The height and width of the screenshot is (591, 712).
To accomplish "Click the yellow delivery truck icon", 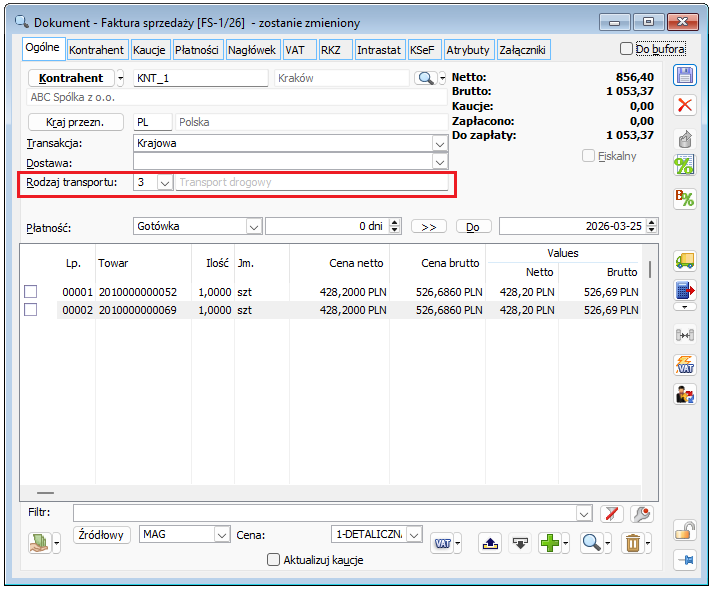I will click(685, 261).
